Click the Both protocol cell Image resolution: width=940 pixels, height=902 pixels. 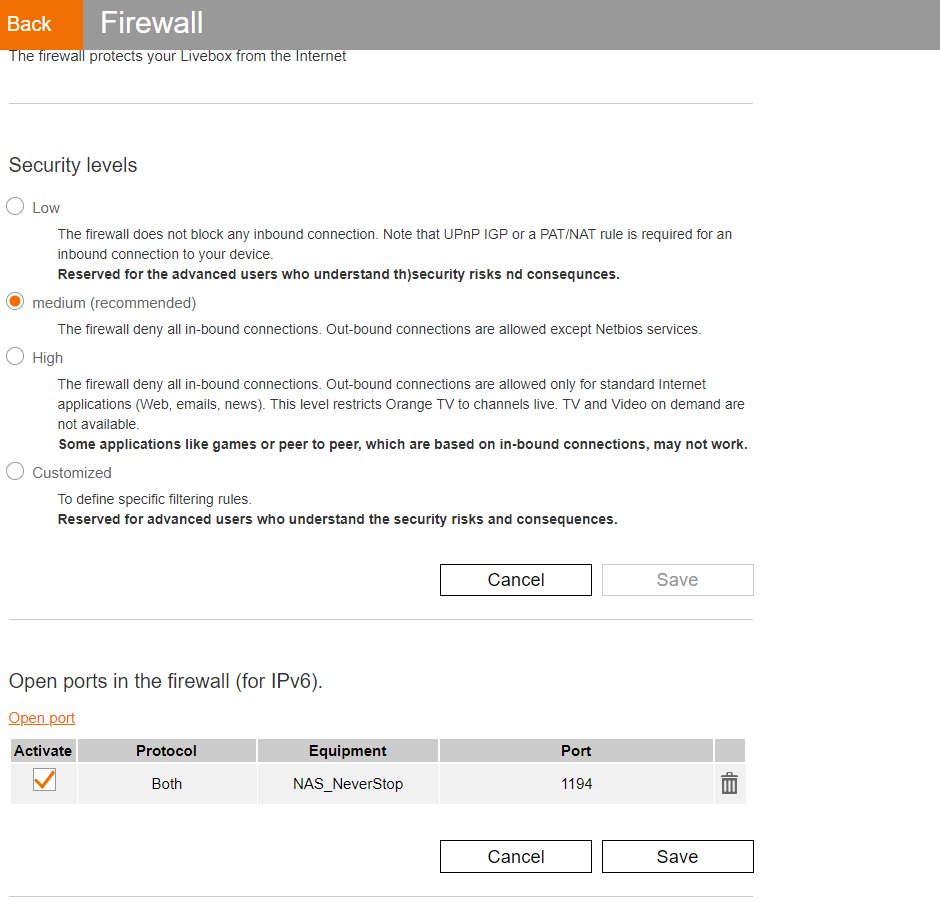point(166,784)
